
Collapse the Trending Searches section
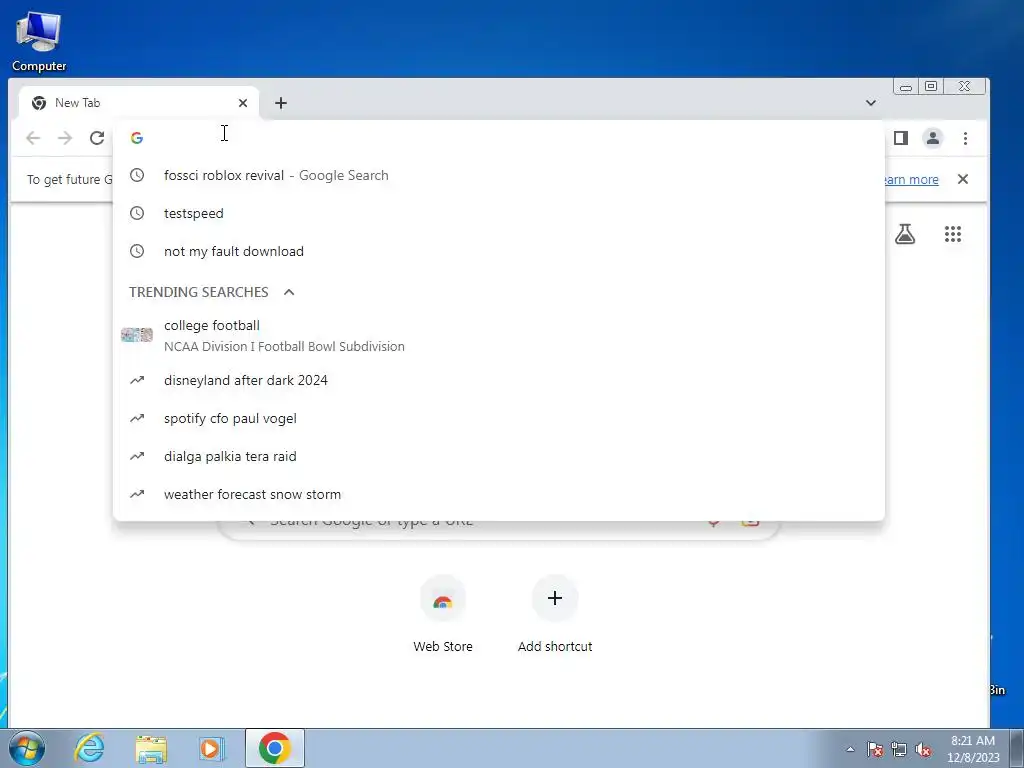click(289, 292)
